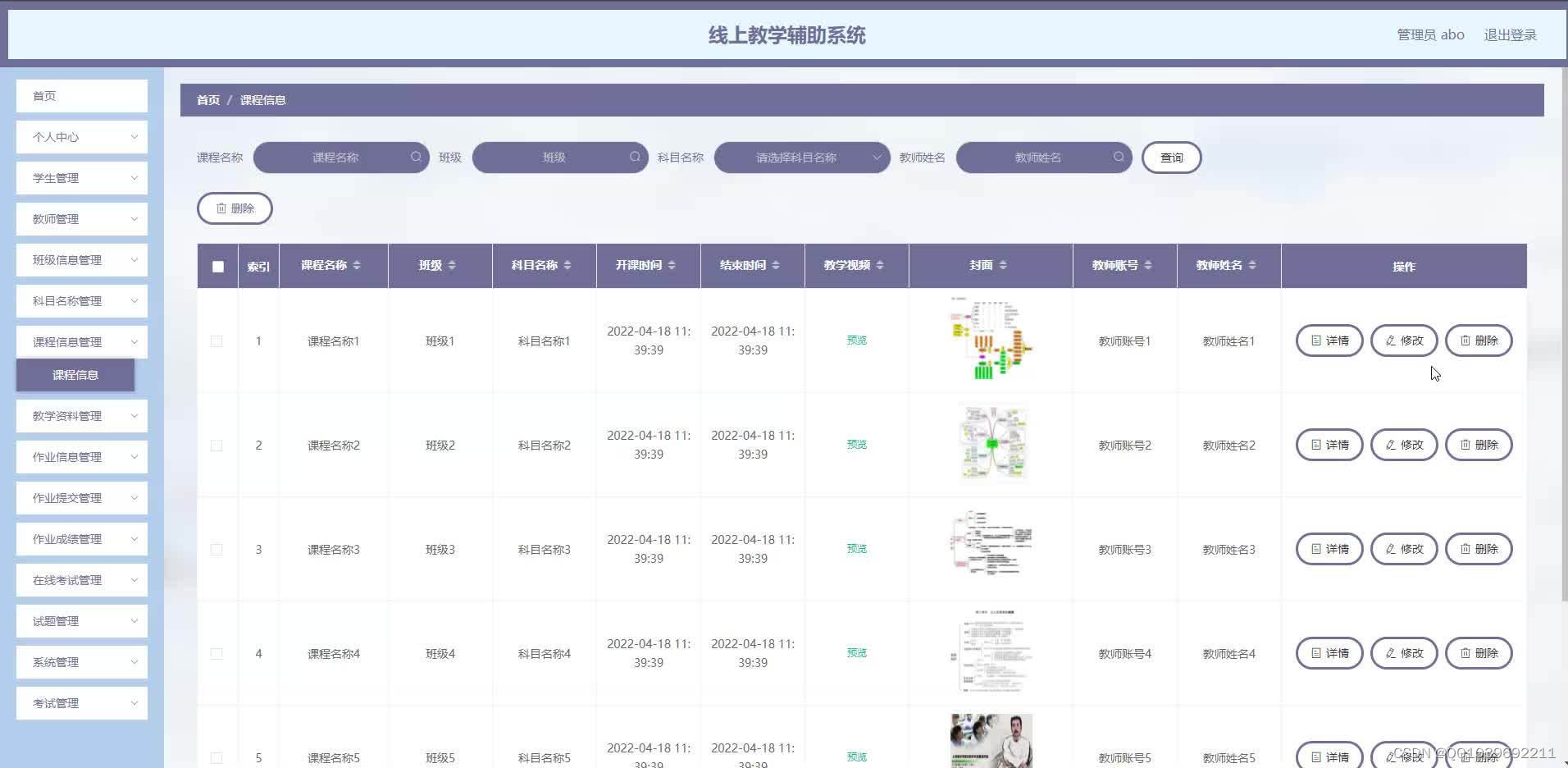Open 详情 for 课程名称4 row

pyautogui.click(x=1329, y=653)
